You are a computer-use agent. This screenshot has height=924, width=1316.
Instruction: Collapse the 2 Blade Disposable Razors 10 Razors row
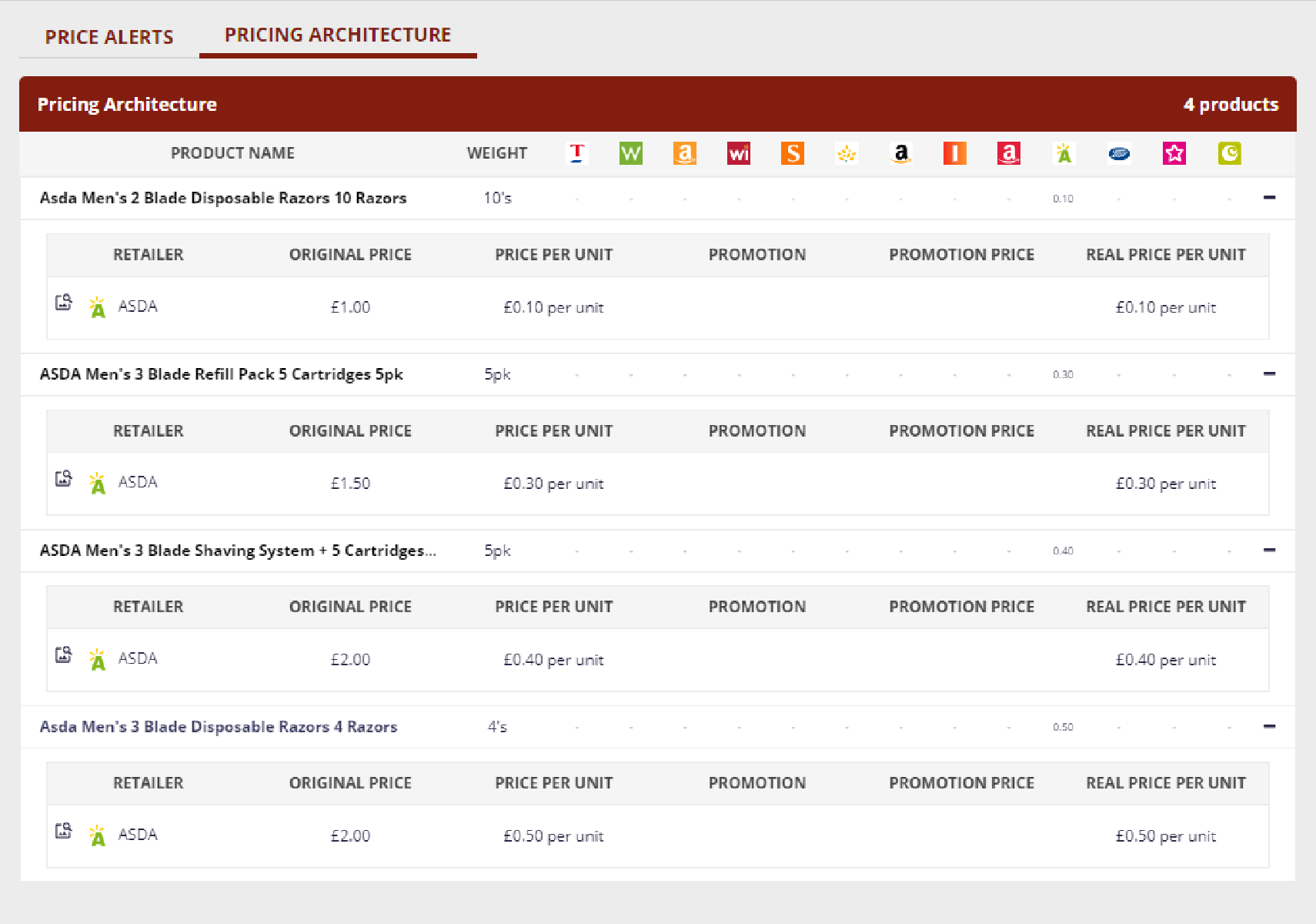1270,198
